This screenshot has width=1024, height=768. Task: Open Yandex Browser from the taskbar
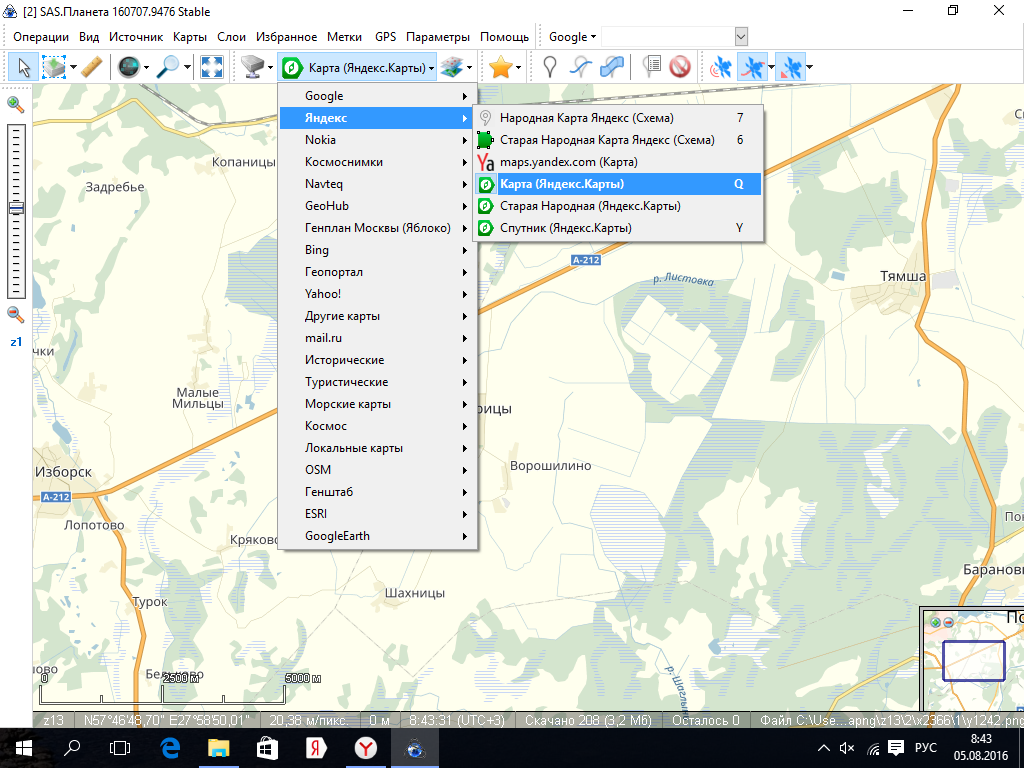click(366, 748)
